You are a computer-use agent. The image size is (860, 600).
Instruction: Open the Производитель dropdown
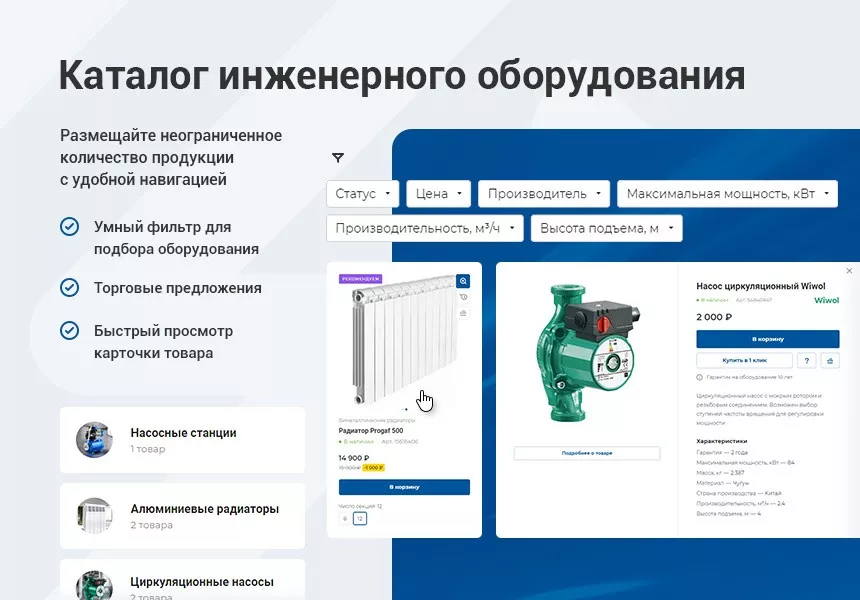[x=543, y=193]
